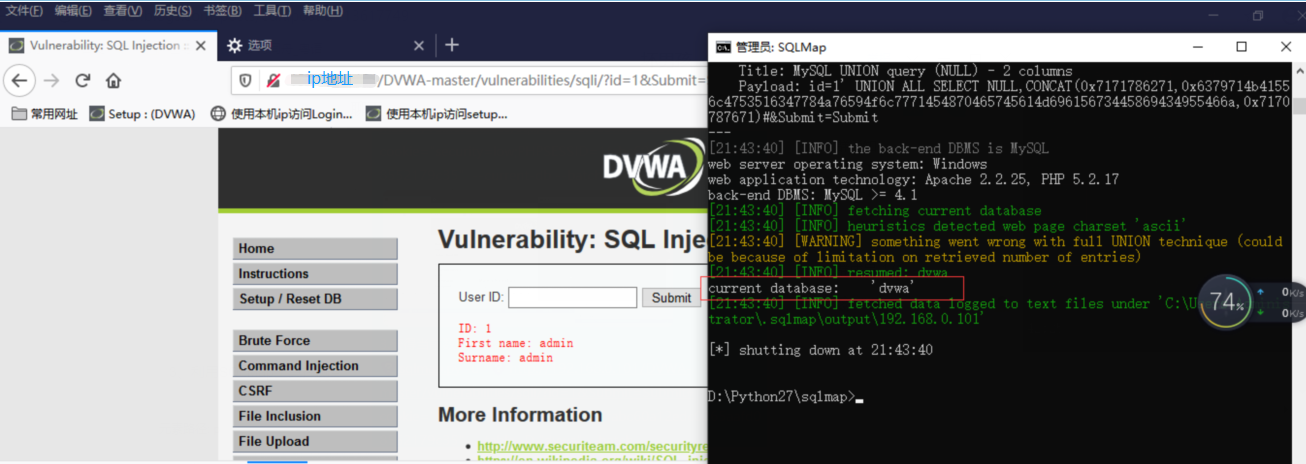Click the shutting down at 21:43:40 line
Viewport: 1306px width, 464px height.
click(820, 350)
